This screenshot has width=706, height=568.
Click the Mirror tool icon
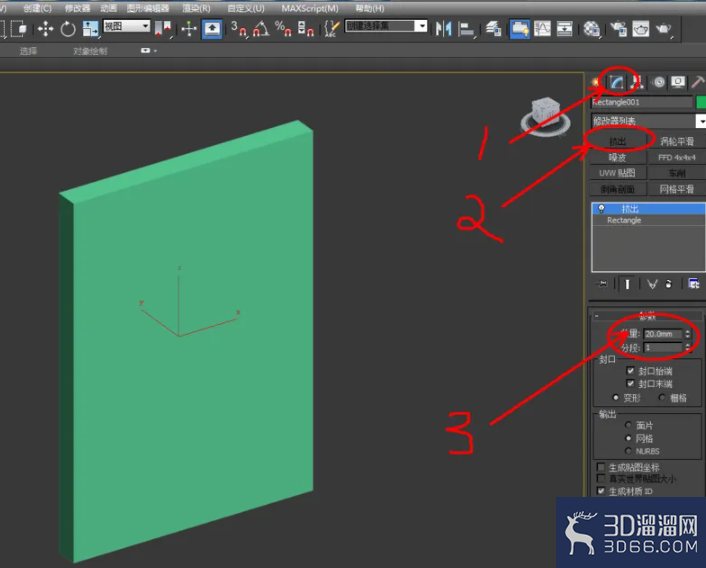444,29
